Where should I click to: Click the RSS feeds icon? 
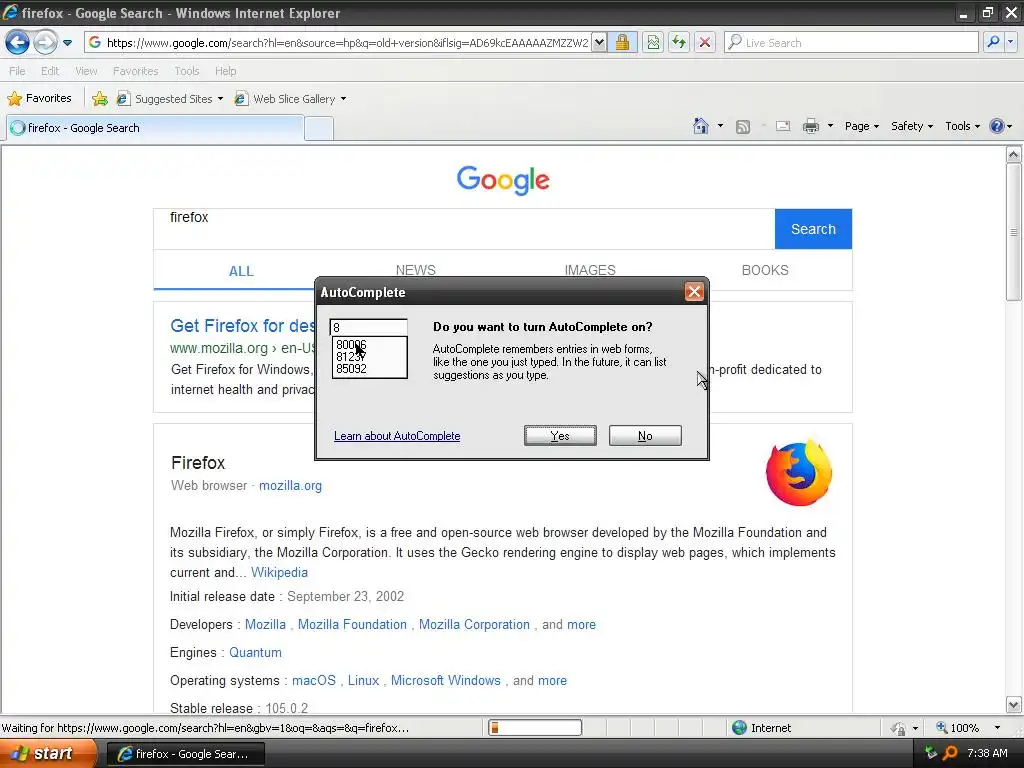743,127
